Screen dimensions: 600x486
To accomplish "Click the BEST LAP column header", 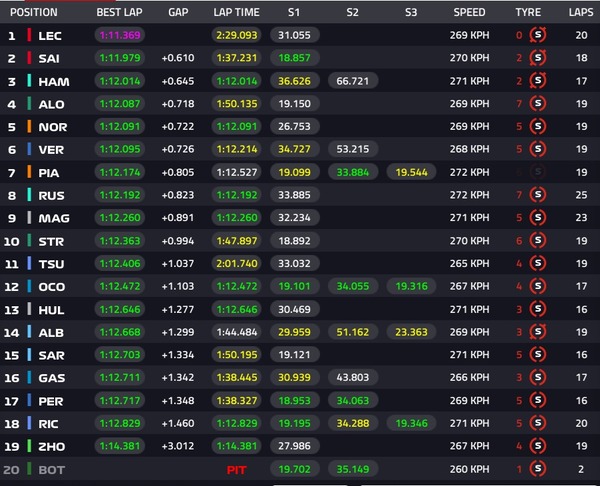I will point(119,12).
